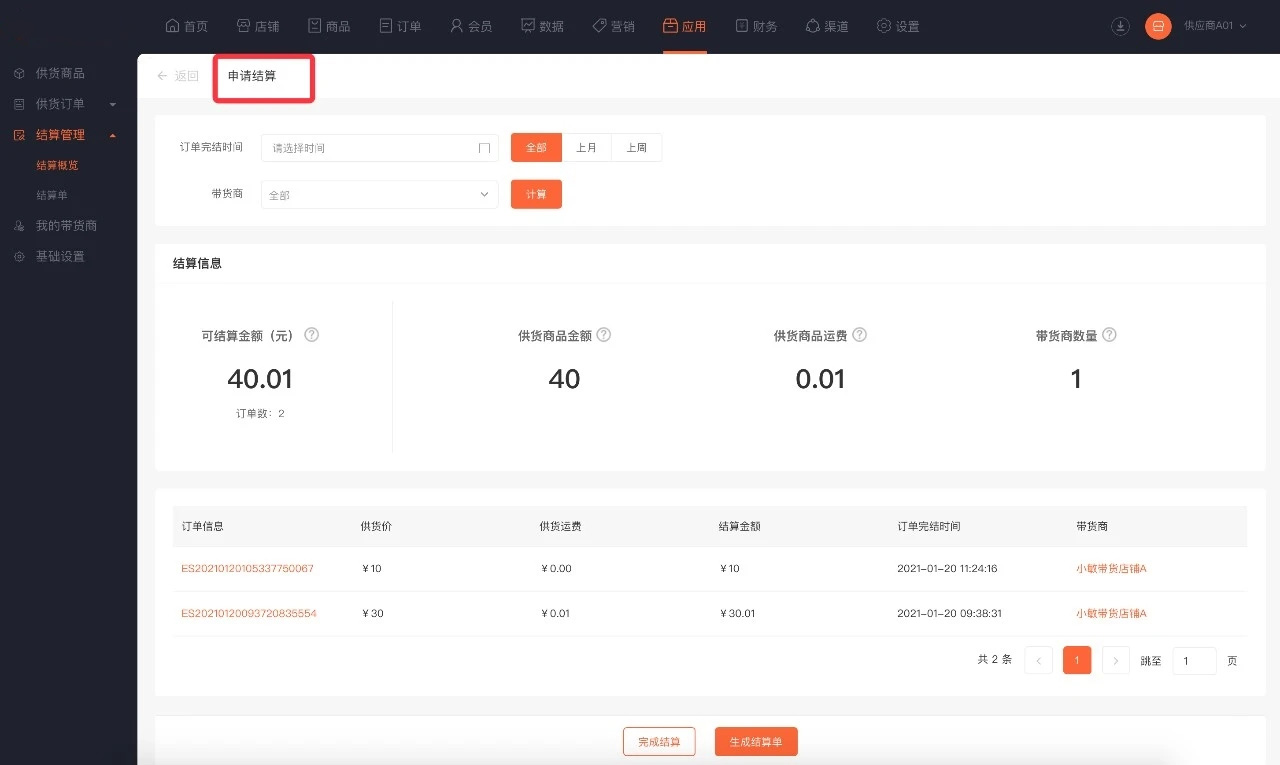Viewport: 1280px width, 765px height.
Task: Click the 跳至 page number input
Action: pyautogui.click(x=1194, y=661)
